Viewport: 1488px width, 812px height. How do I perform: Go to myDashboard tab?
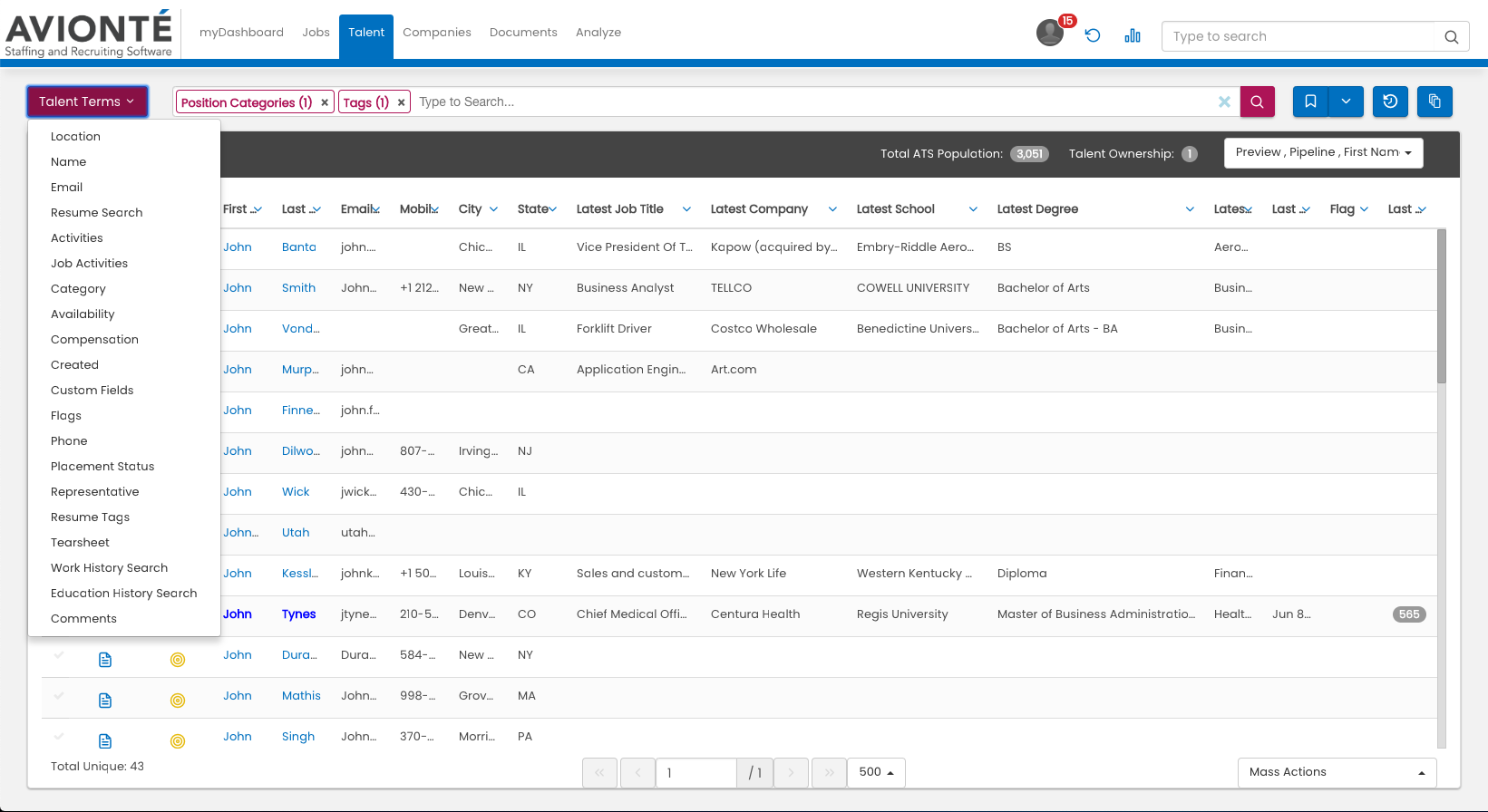[x=241, y=33]
